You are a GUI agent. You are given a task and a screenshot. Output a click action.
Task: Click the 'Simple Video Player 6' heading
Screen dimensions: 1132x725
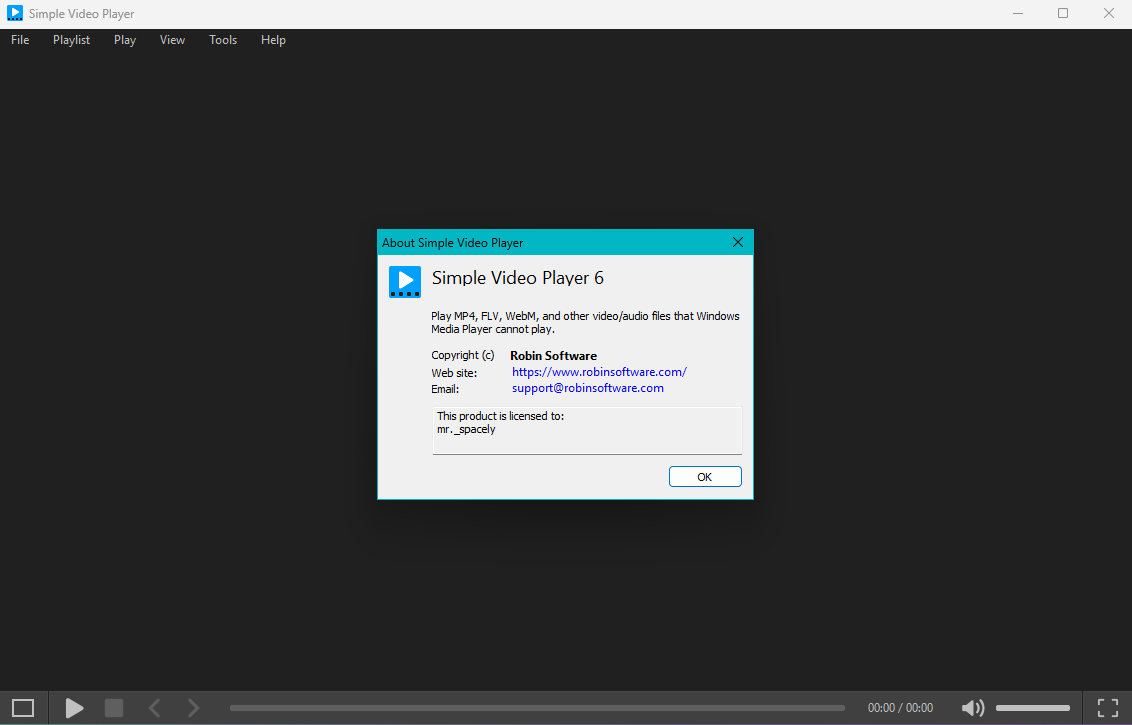518,278
